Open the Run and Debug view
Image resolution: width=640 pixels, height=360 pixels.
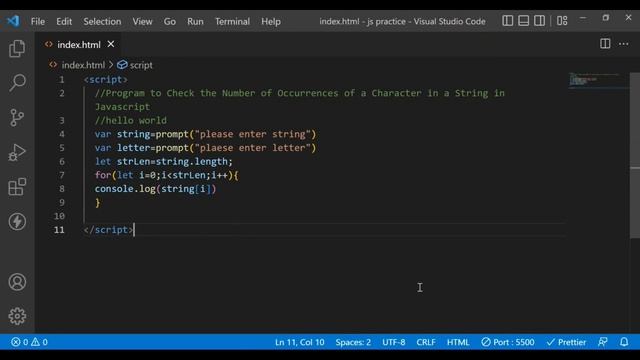click(x=17, y=152)
